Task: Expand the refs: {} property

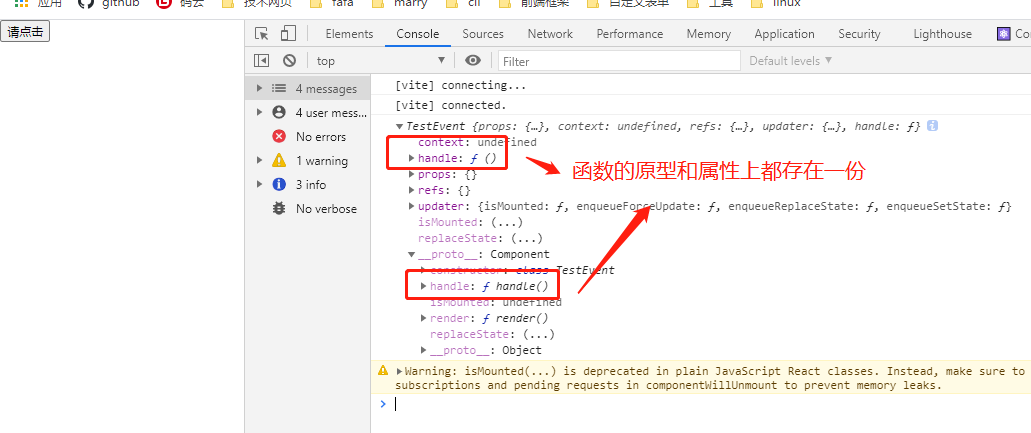Action: pos(412,191)
